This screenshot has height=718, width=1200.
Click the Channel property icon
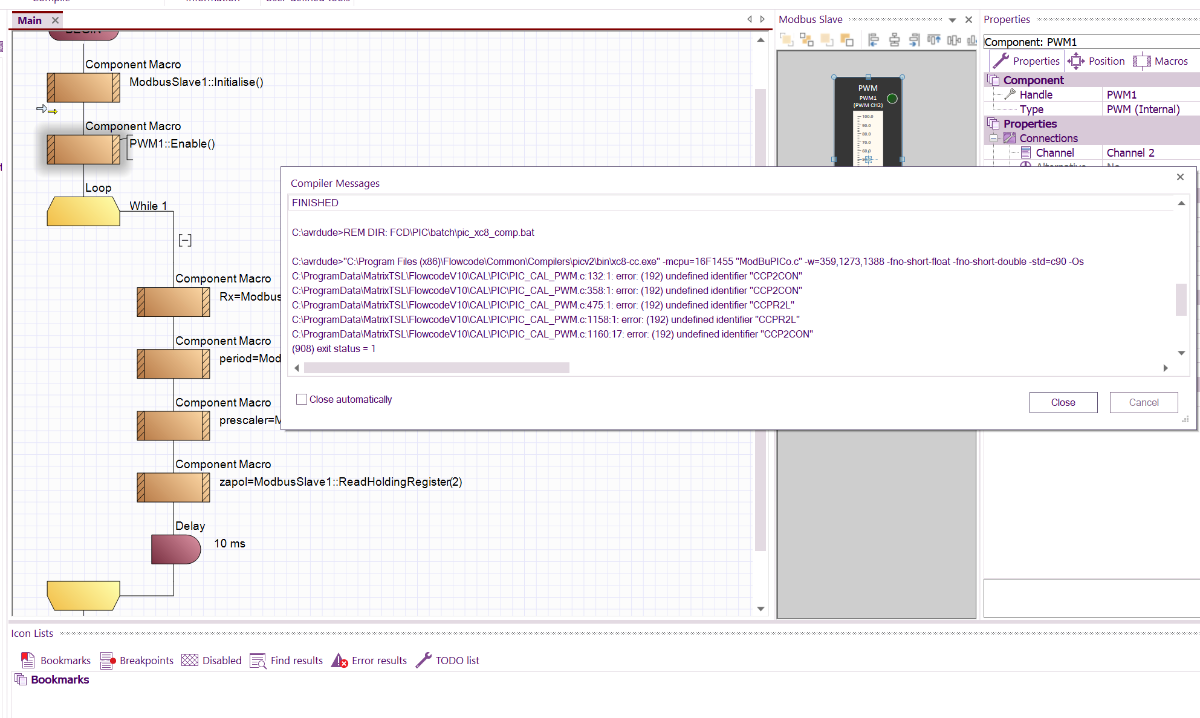pos(1026,153)
